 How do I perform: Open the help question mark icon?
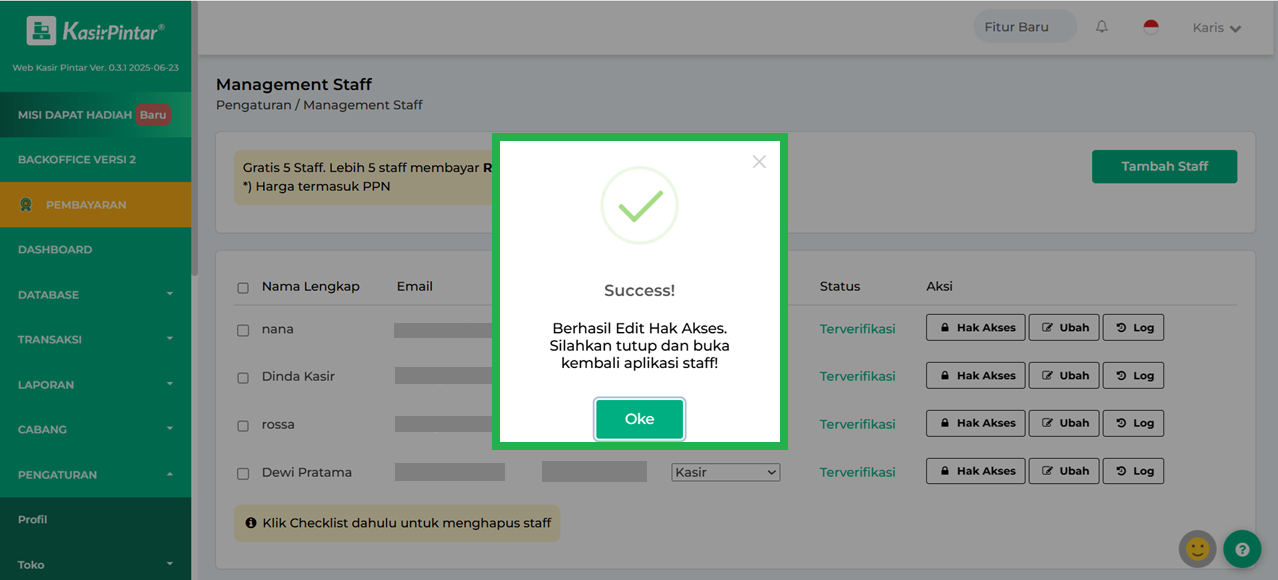(x=1242, y=549)
